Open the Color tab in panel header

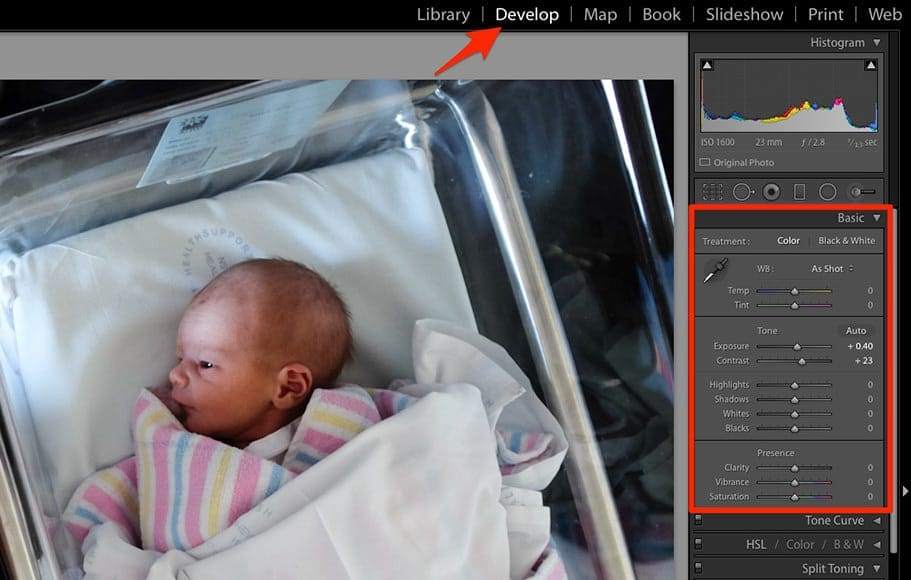800,545
